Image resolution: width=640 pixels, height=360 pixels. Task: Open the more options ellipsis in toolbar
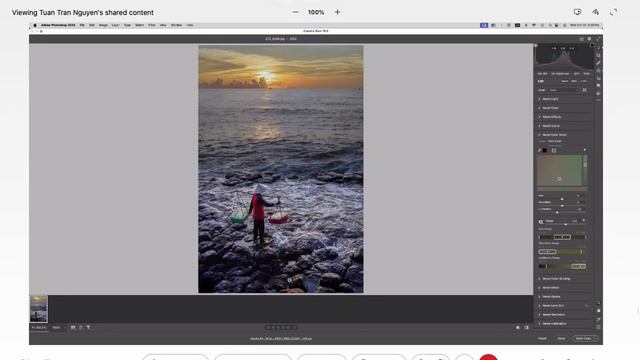pos(598,100)
